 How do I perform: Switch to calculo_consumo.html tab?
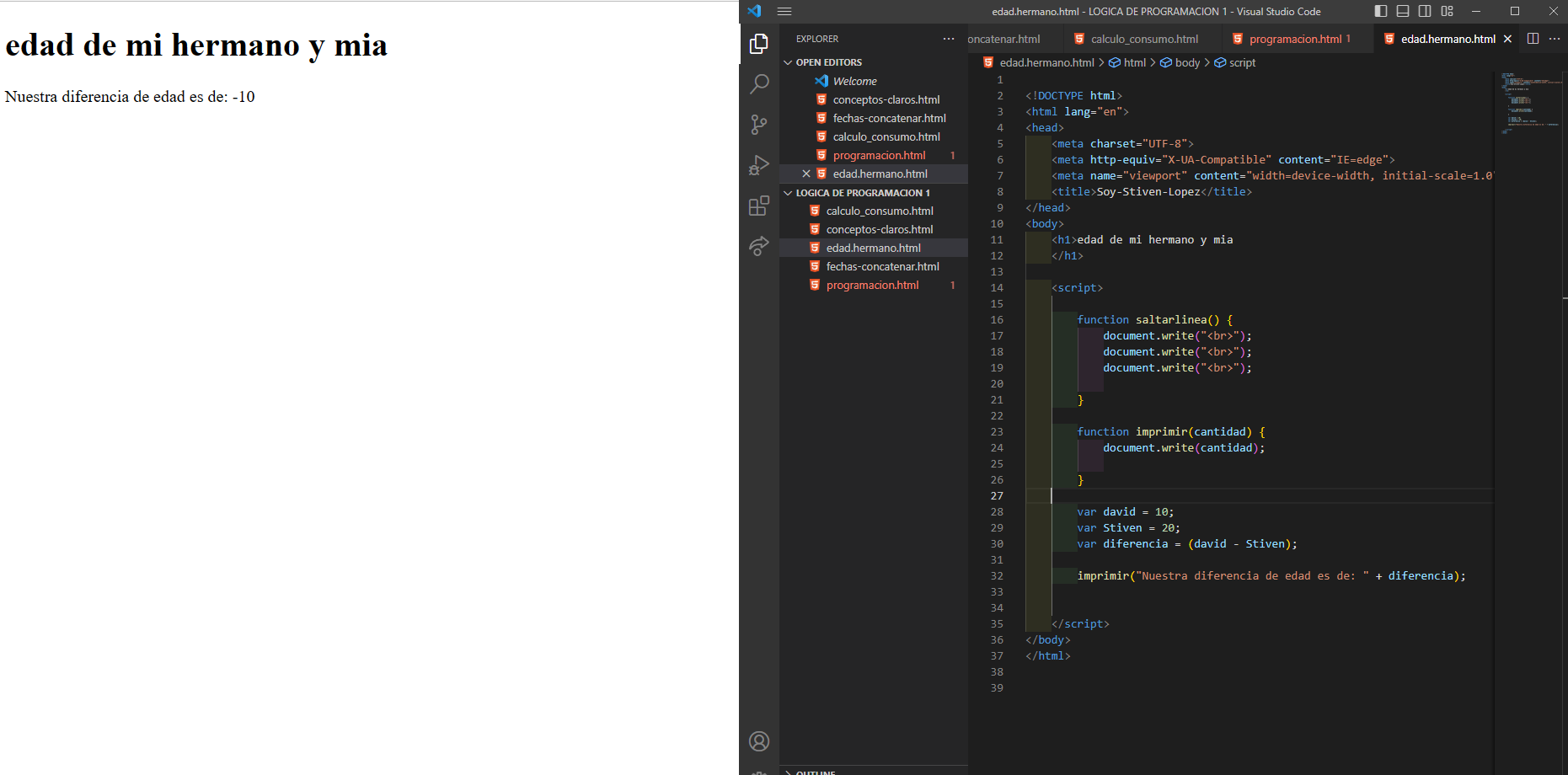coord(1144,39)
